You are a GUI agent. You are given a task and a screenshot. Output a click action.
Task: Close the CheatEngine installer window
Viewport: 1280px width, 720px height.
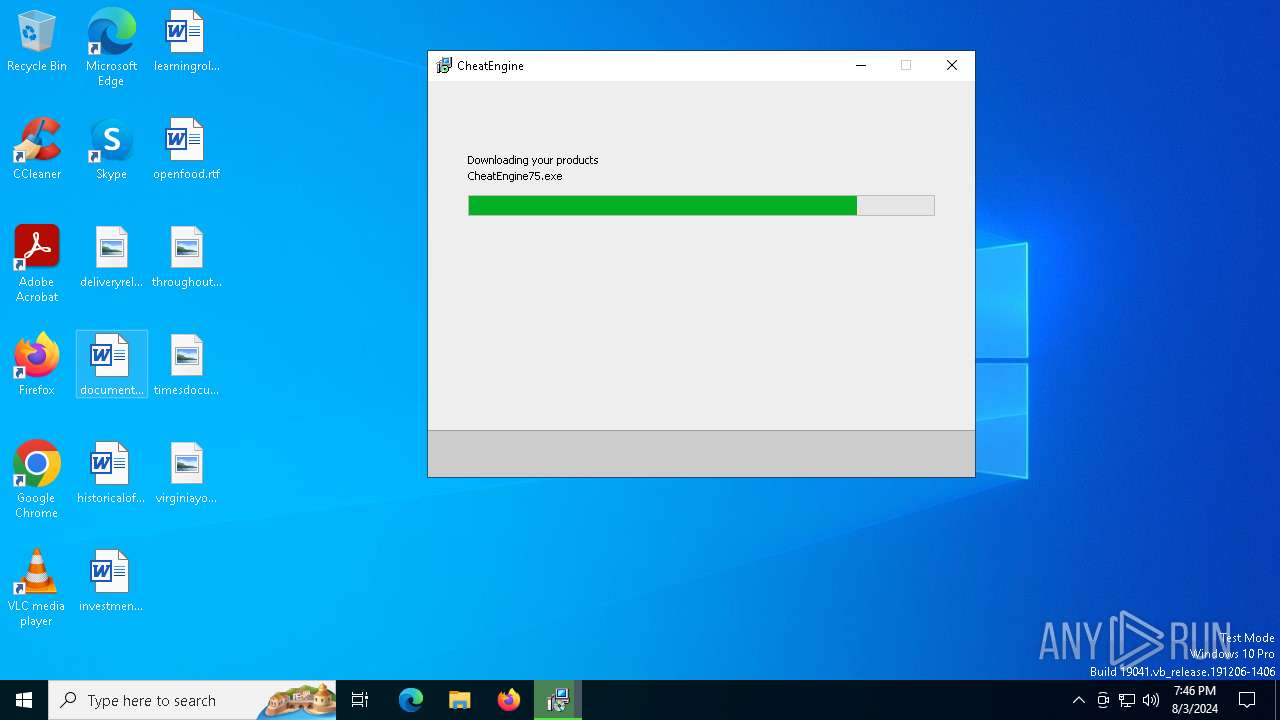point(952,66)
